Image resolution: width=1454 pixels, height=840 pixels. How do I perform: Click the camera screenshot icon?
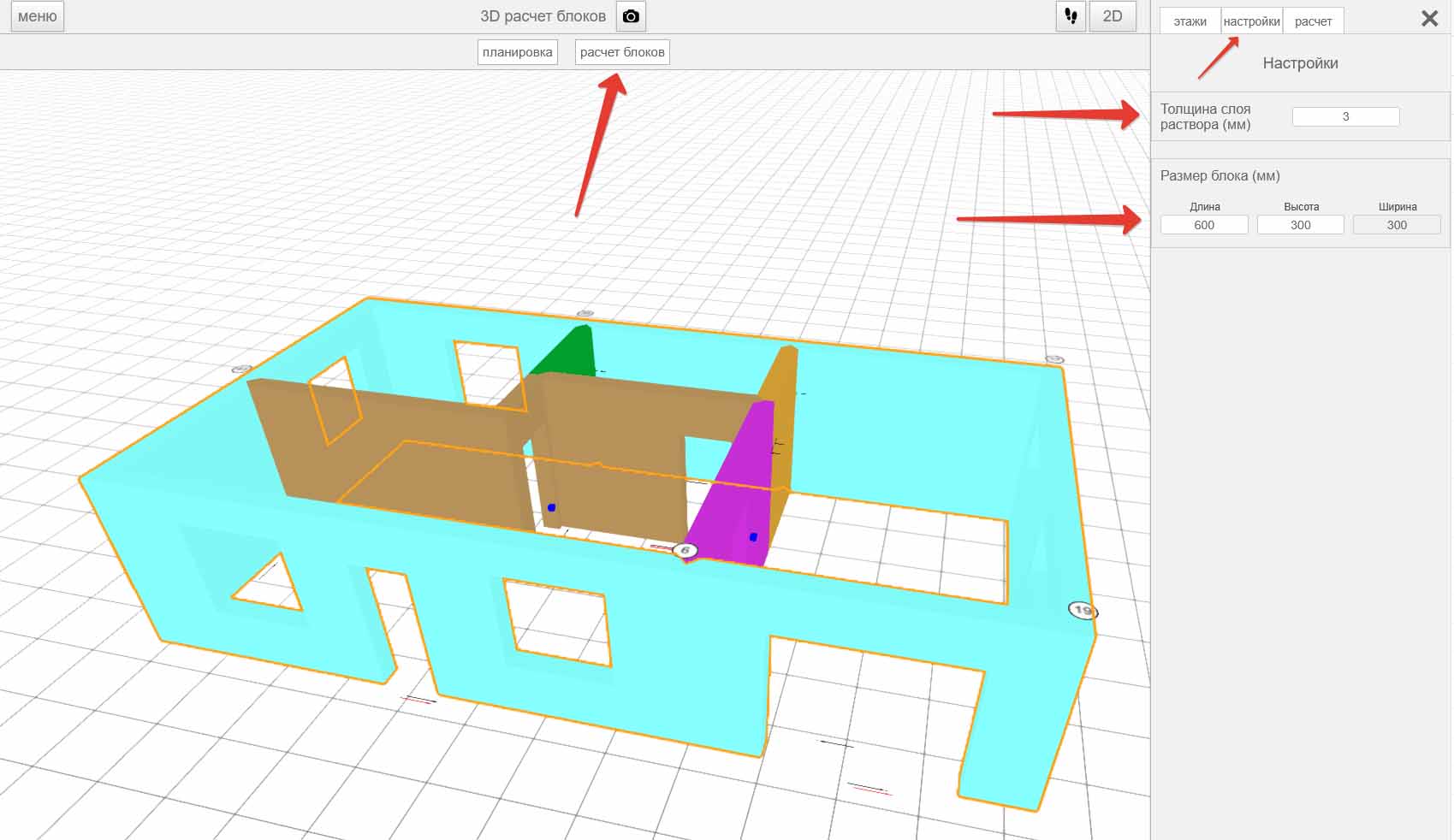[x=631, y=16]
